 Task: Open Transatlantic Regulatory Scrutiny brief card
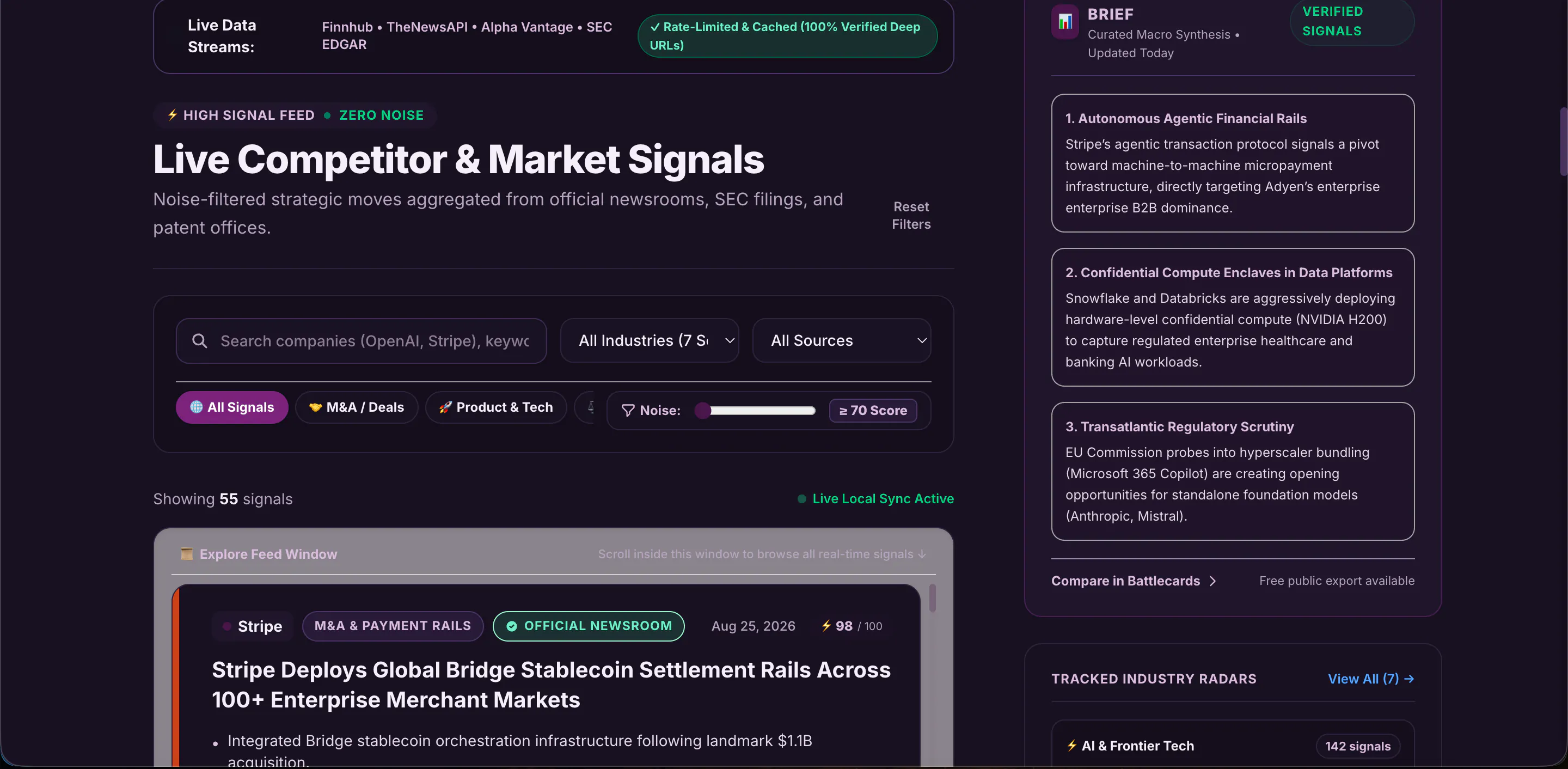coord(1233,471)
